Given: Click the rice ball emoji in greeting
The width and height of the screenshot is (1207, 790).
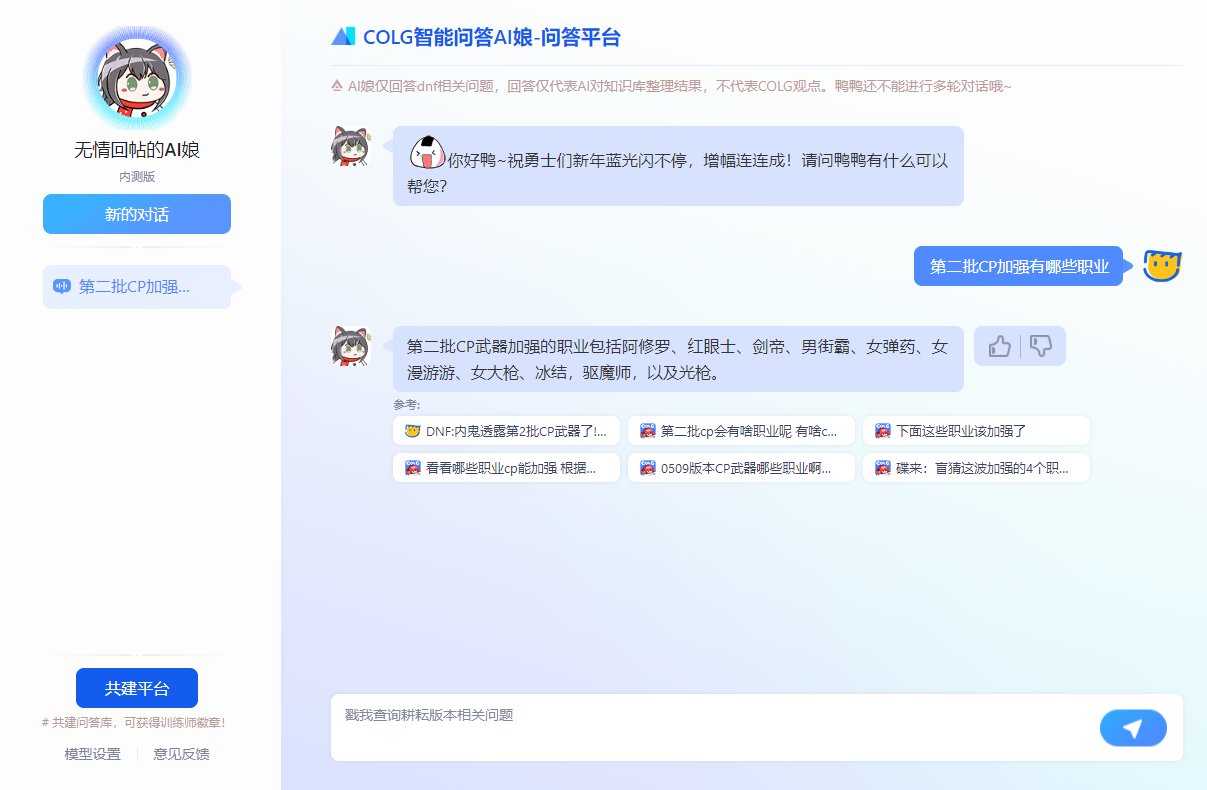Looking at the screenshot, I should 427,152.
